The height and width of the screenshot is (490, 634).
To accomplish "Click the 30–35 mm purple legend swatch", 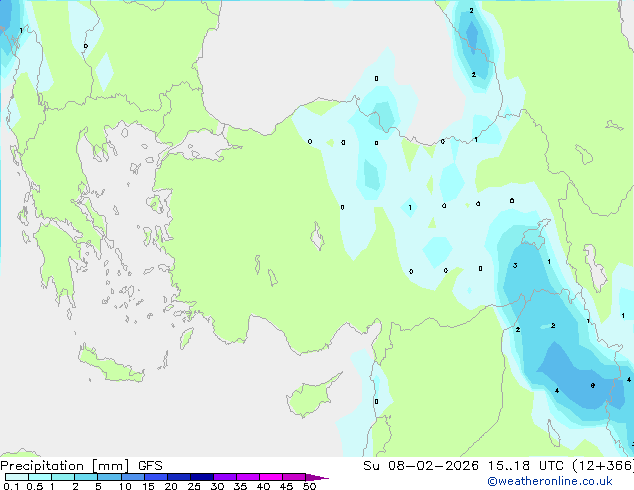I will click(x=225, y=477).
